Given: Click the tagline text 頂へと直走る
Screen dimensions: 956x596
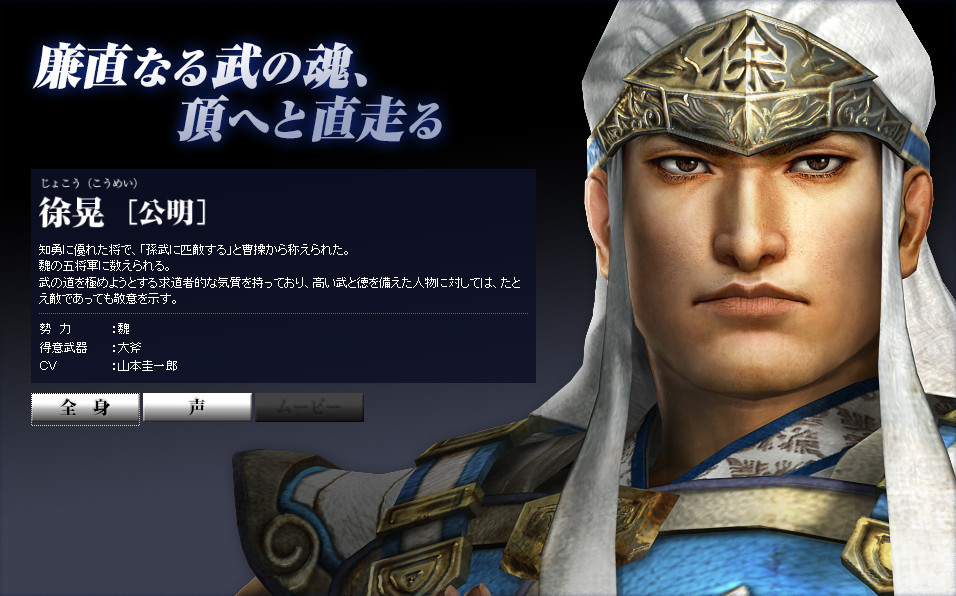Looking at the screenshot, I should pyautogui.click(x=310, y=118).
